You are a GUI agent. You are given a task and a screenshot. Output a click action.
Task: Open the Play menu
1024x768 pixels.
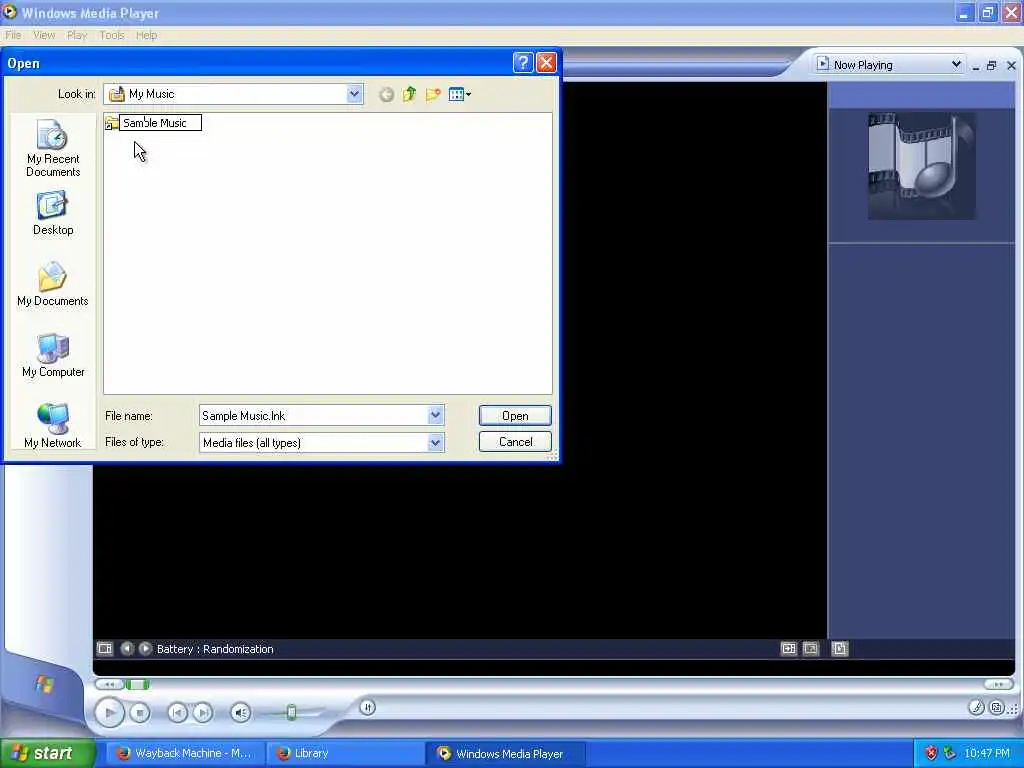pyautogui.click(x=77, y=35)
